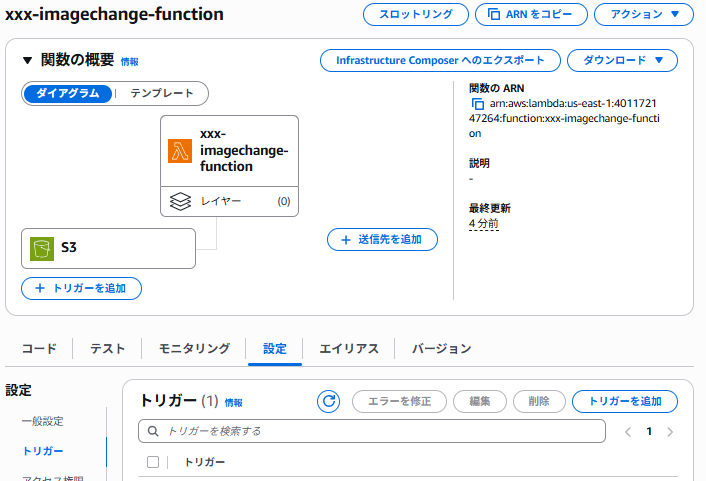Click the 4 分前 last-updated value
Image resolution: width=706 pixels, height=481 pixels.
[484, 223]
